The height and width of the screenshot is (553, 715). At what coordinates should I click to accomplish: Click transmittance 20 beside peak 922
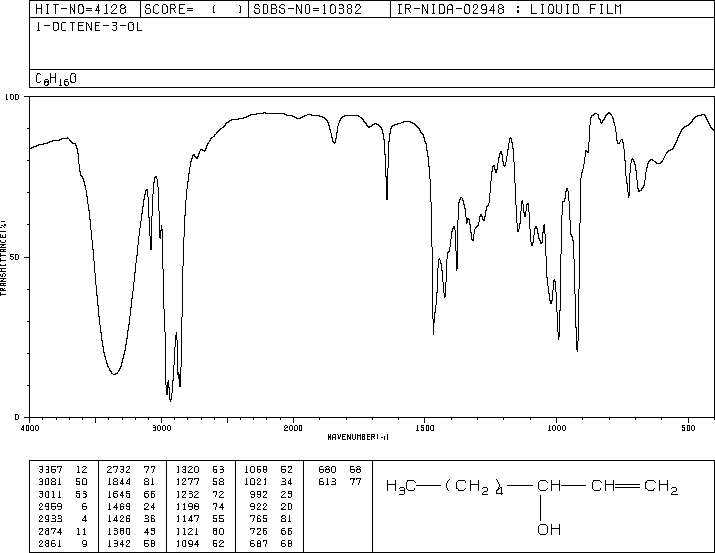(x=287, y=506)
